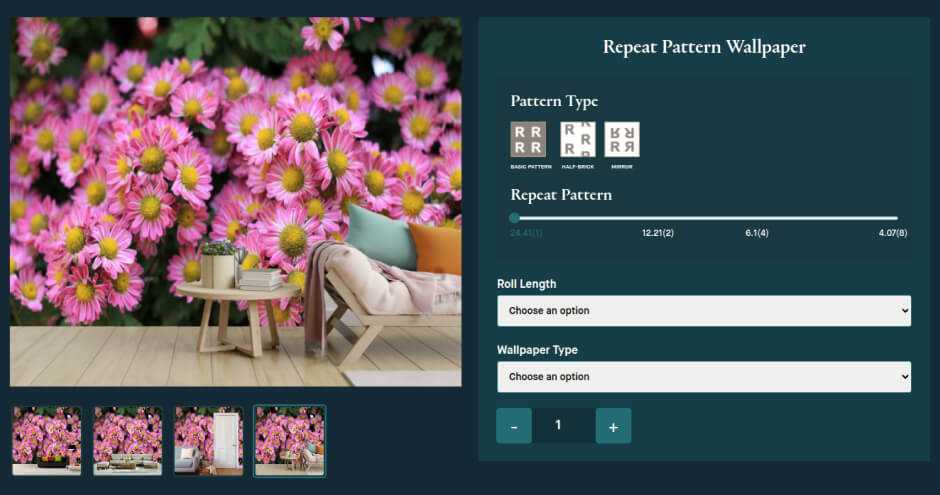Image resolution: width=940 pixels, height=495 pixels.
Task: Click the main flower wallpaper preview image
Action: pos(236,201)
